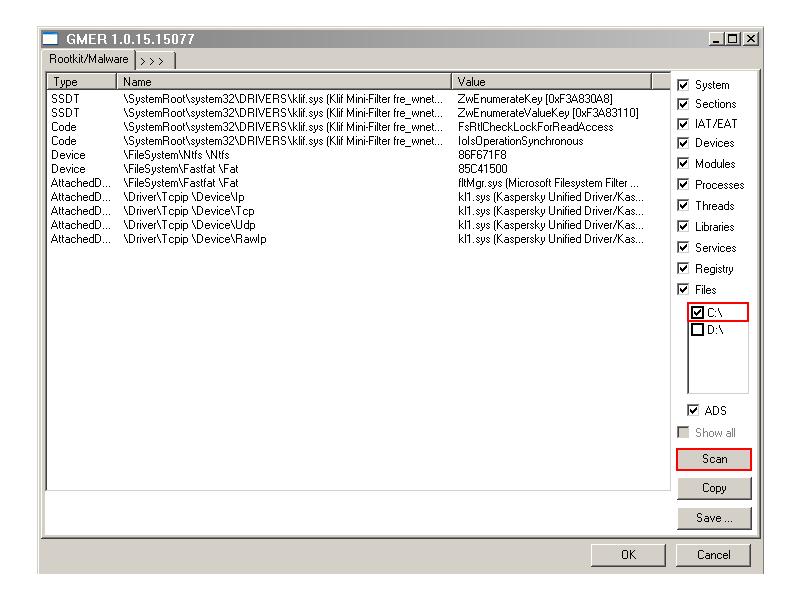Uncheck the C:\ drive checkbox
The height and width of the screenshot is (600, 800).
coord(698,313)
